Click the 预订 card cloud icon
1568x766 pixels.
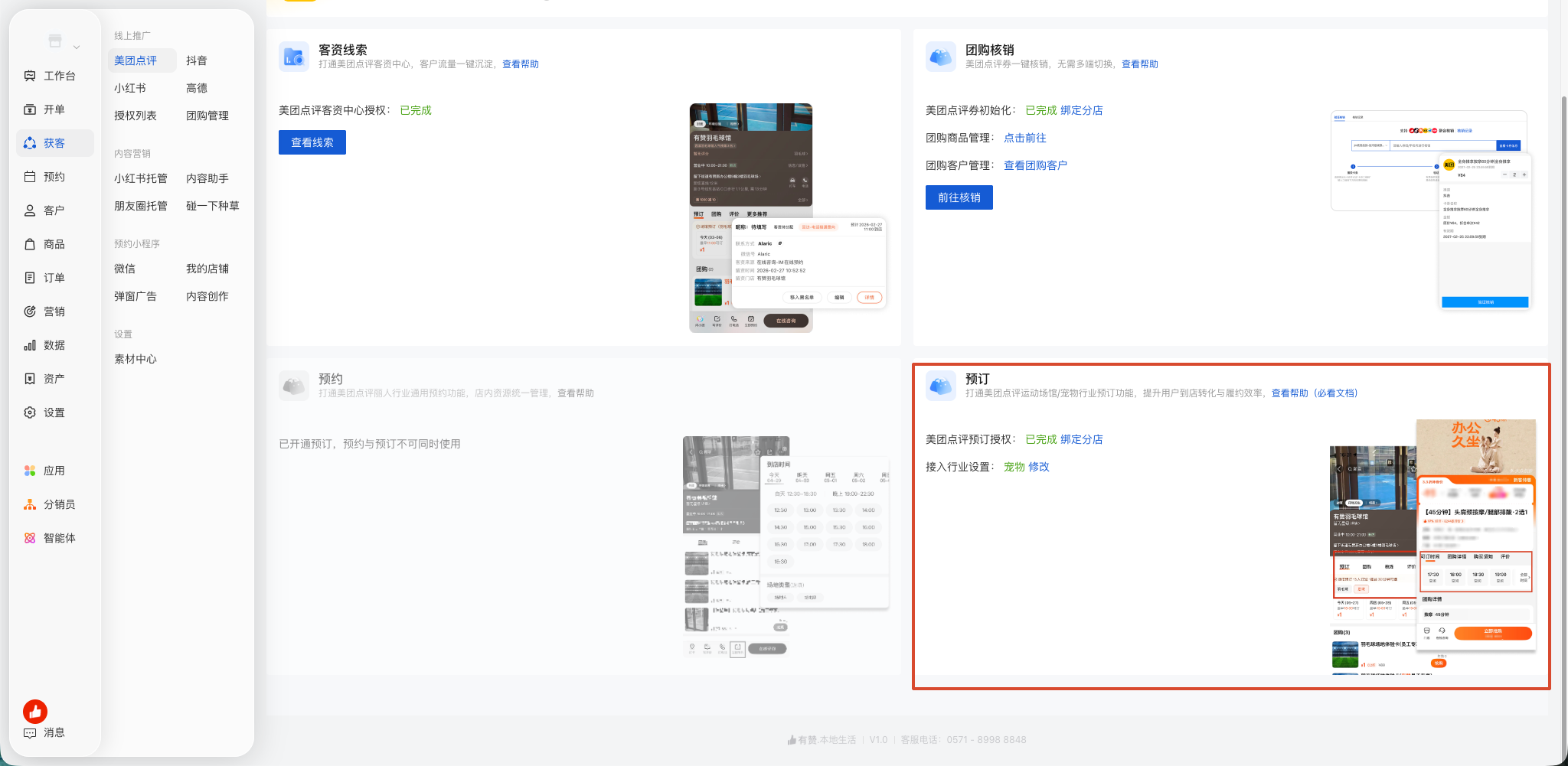click(x=941, y=386)
